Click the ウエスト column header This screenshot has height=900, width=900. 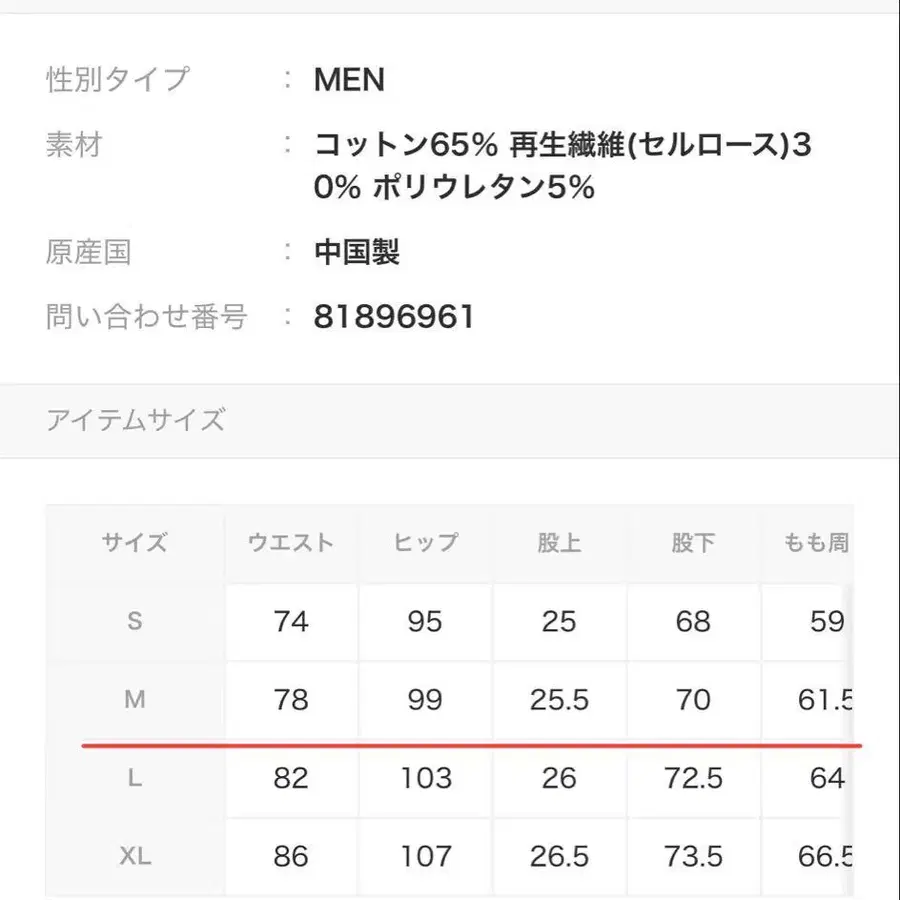pos(291,543)
